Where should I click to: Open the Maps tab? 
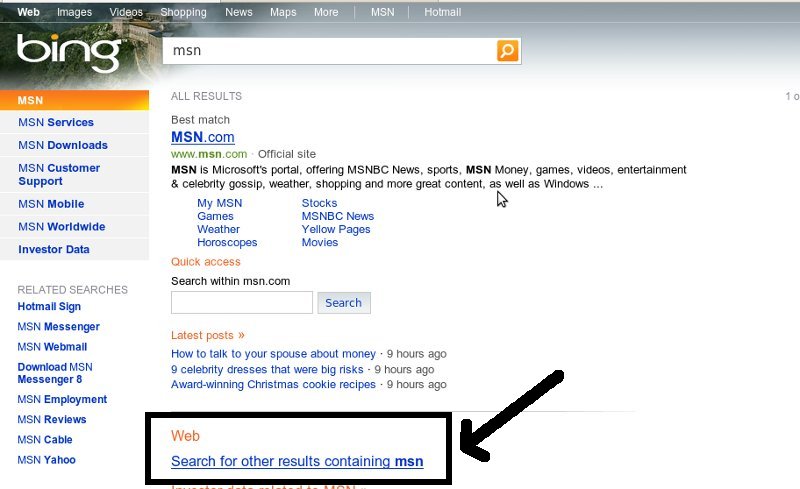tap(283, 12)
